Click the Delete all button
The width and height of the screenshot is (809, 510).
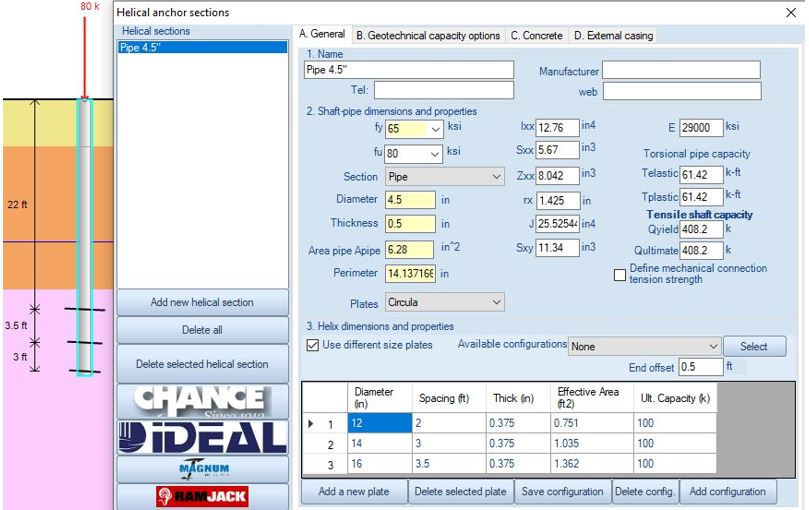202,330
